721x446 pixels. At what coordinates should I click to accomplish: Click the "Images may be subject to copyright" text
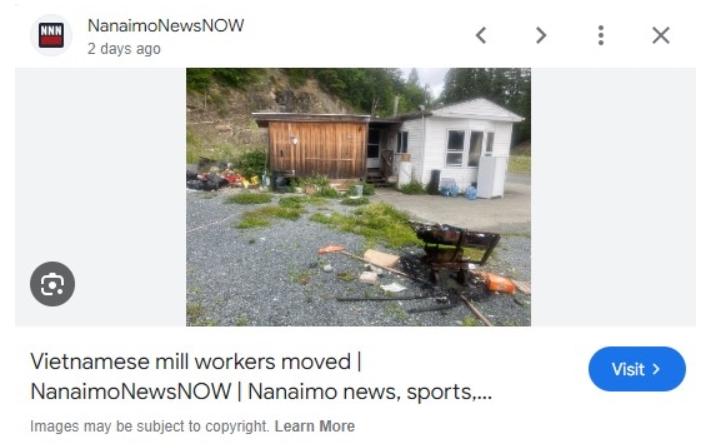coord(149,426)
